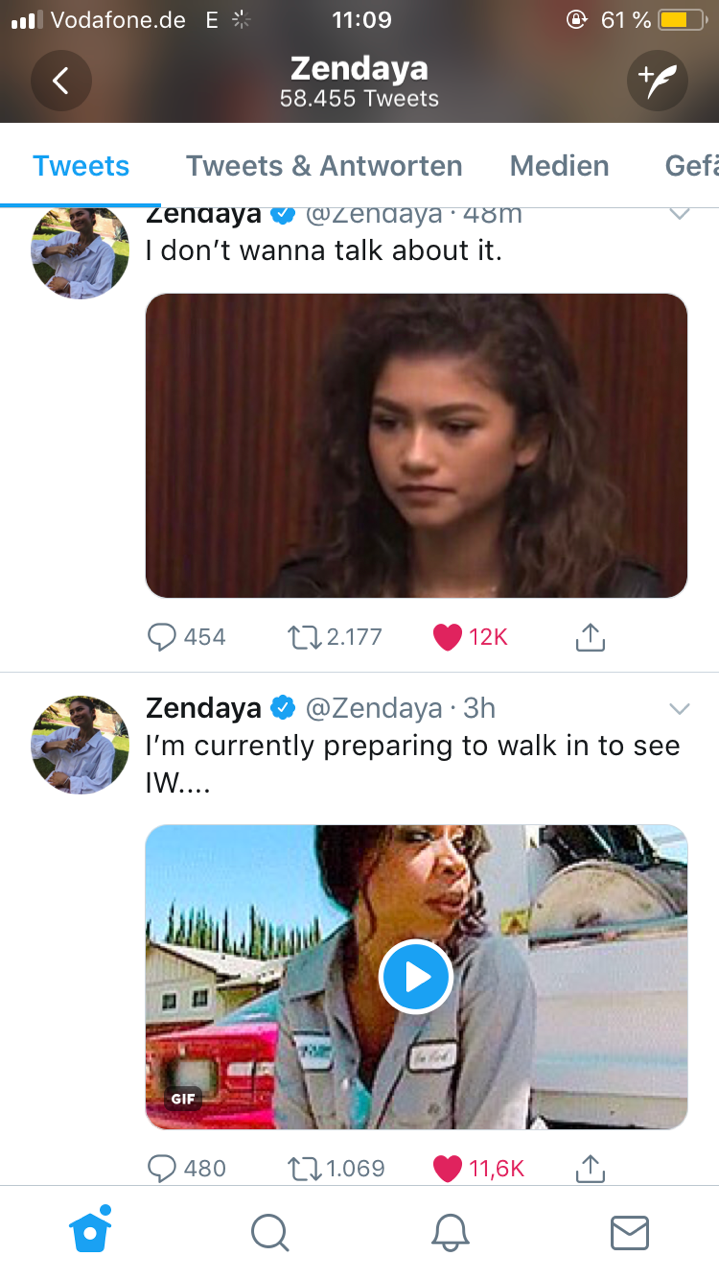This screenshot has height=1280, width=719.
Task: Compose a new tweet with feather icon
Action: (657, 81)
